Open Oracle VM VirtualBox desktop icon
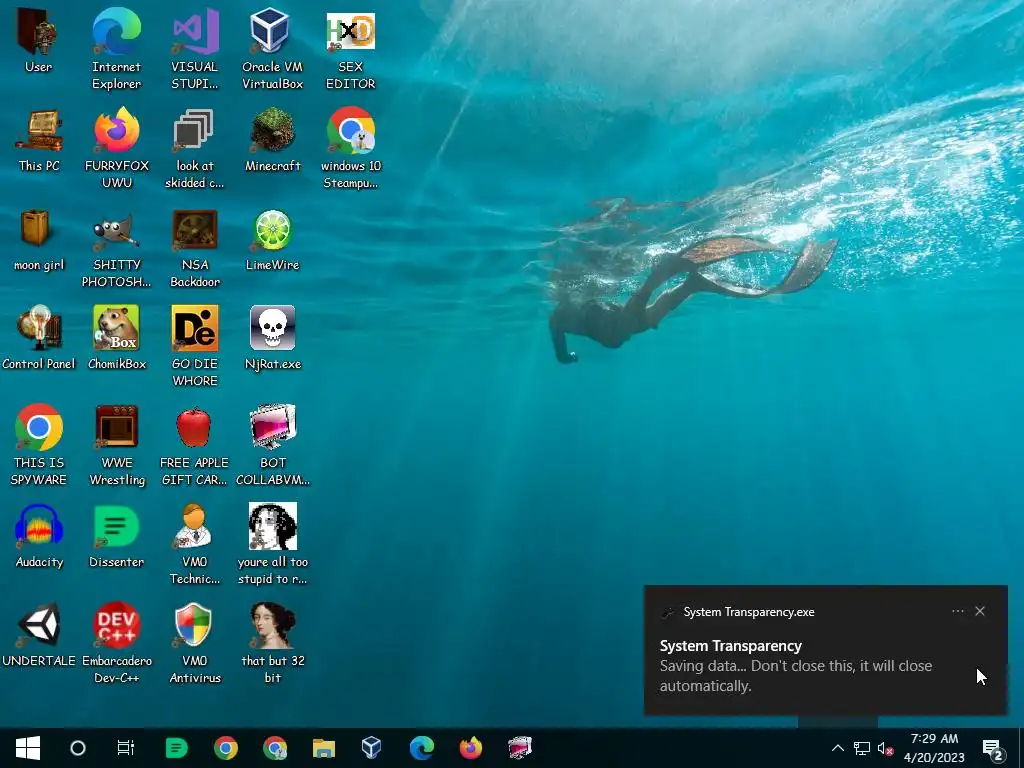 point(272,49)
